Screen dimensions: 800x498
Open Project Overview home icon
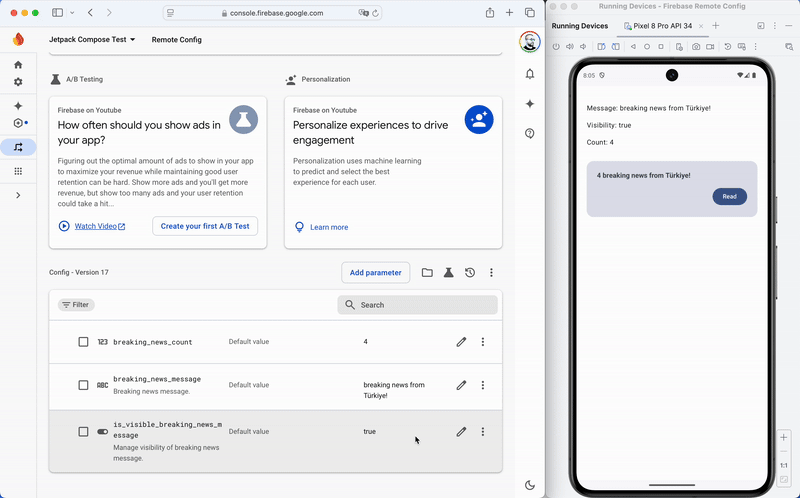[x=18, y=65]
